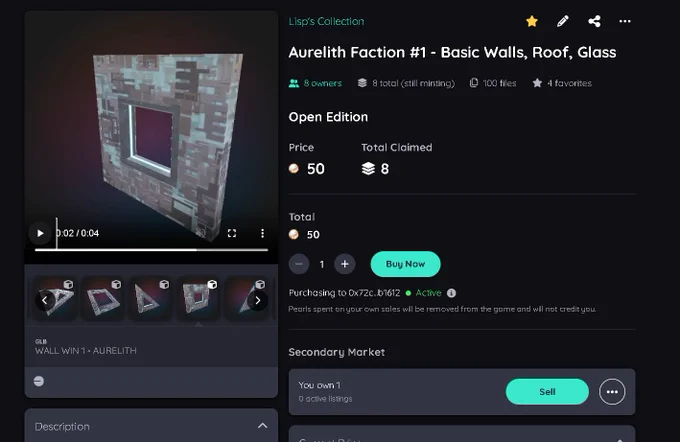The height and width of the screenshot is (442, 680).
Task: Click the info icon beside Active
Action: [451, 293]
